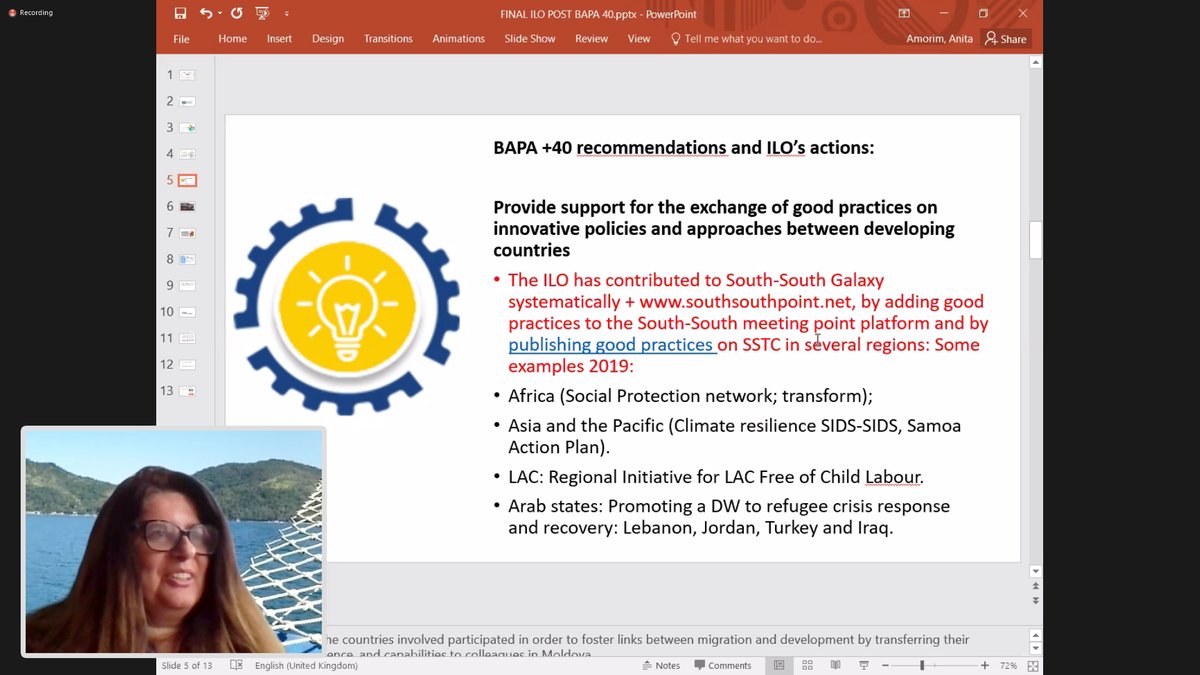This screenshot has width=1200, height=675.
Task: Open the View tab
Action: pos(639,39)
